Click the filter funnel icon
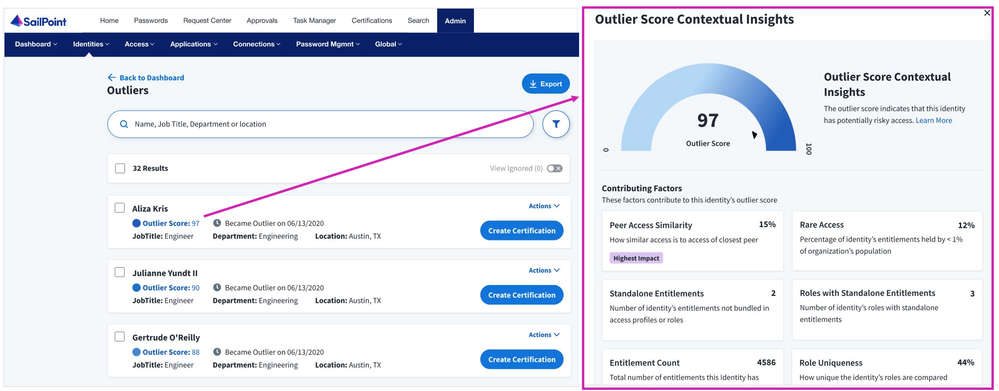Viewport: 999px width, 391px height. 556,125
